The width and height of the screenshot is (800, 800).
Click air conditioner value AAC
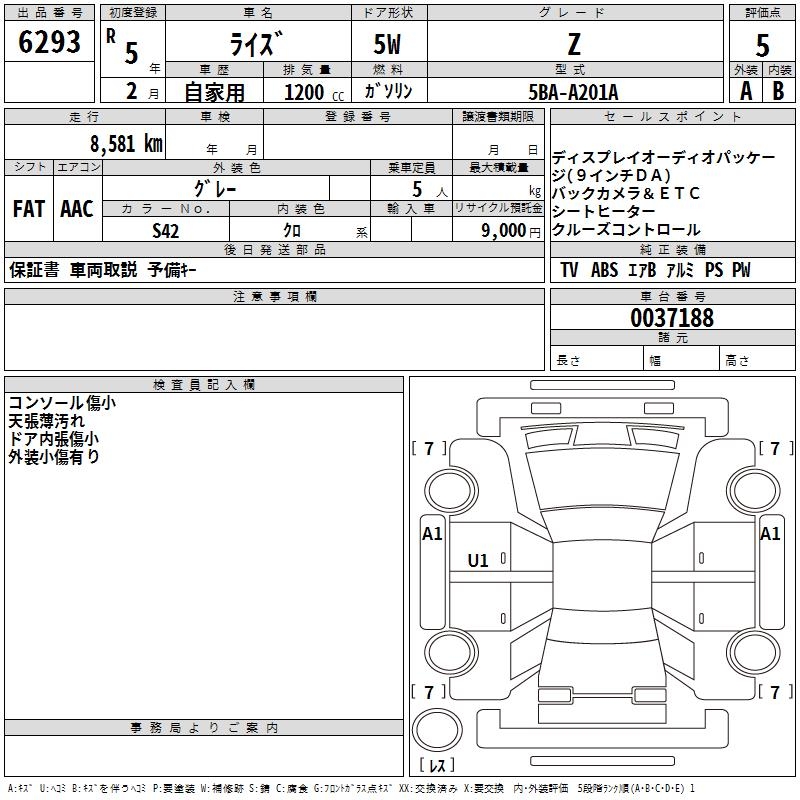click(x=77, y=209)
